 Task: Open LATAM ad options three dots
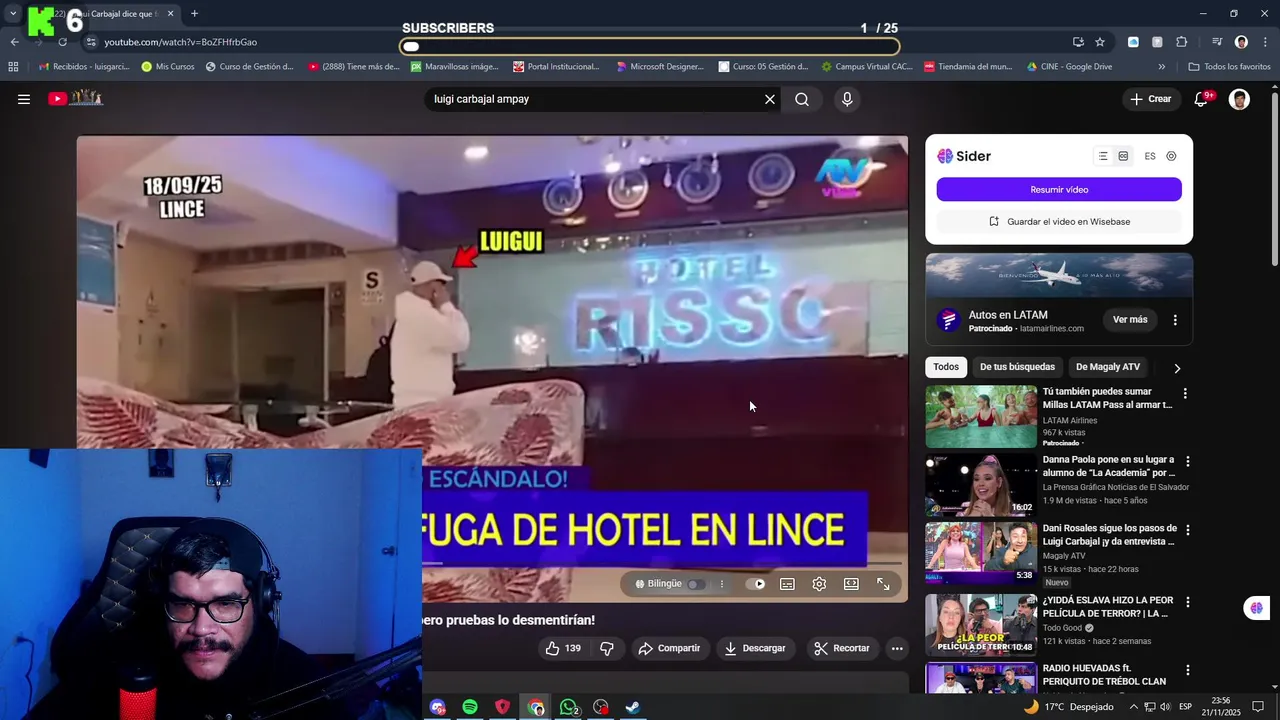coord(1175,320)
